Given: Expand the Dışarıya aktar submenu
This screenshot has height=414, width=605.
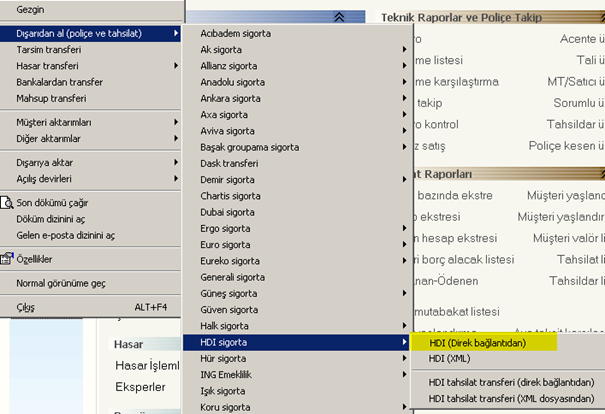Looking at the screenshot, I should [176, 162].
